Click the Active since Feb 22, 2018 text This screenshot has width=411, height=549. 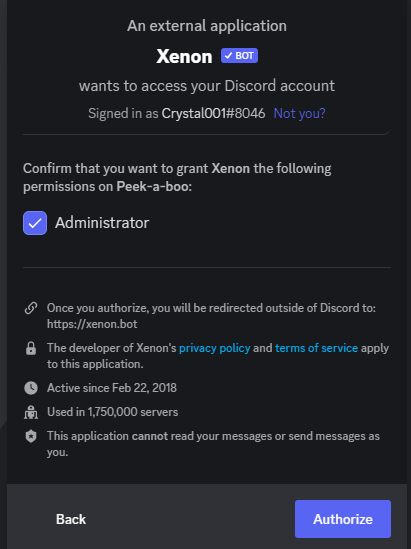112,388
